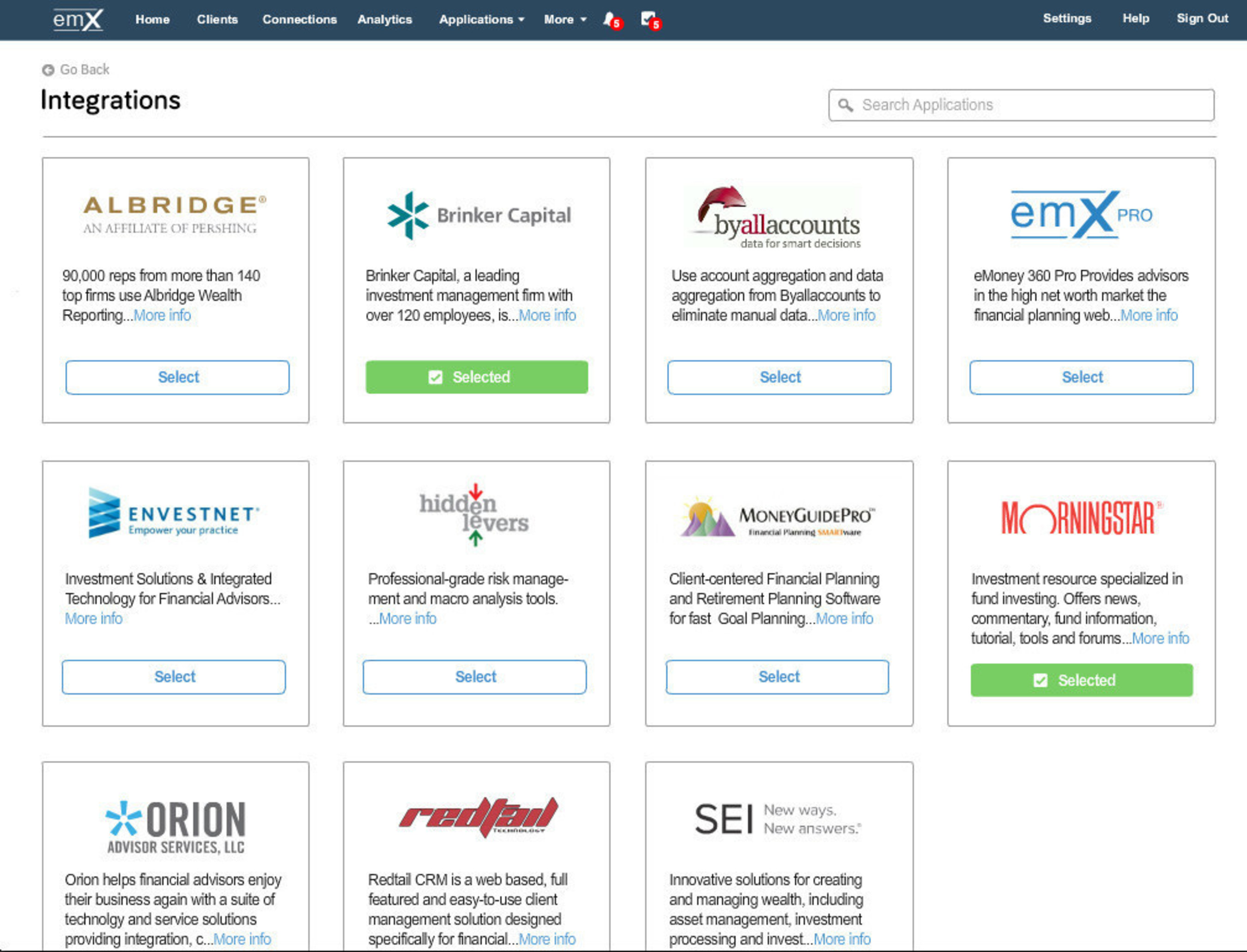The width and height of the screenshot is (1247, 952).
Task: Open More info for MoneyGuidePro
Action: click(844, 619)
